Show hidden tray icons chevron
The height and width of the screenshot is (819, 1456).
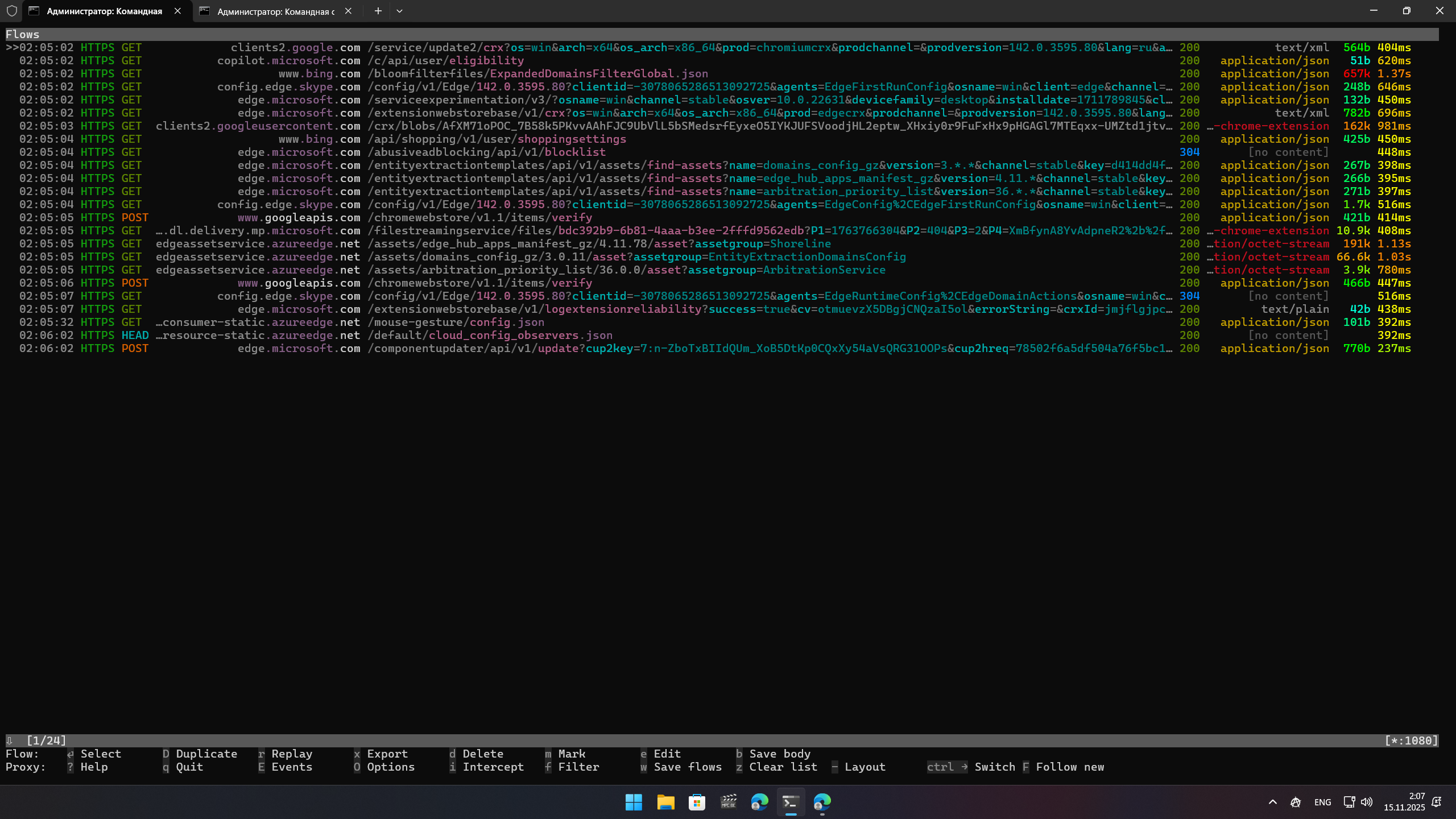[x=1273, y=802]
